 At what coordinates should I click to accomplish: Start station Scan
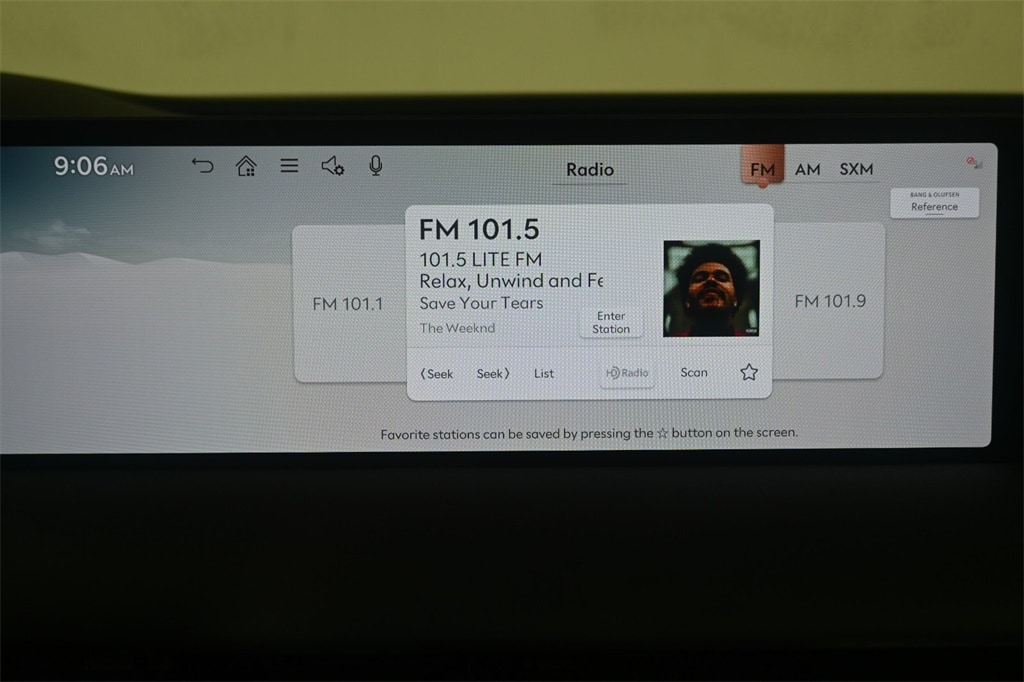click(694, 372)
